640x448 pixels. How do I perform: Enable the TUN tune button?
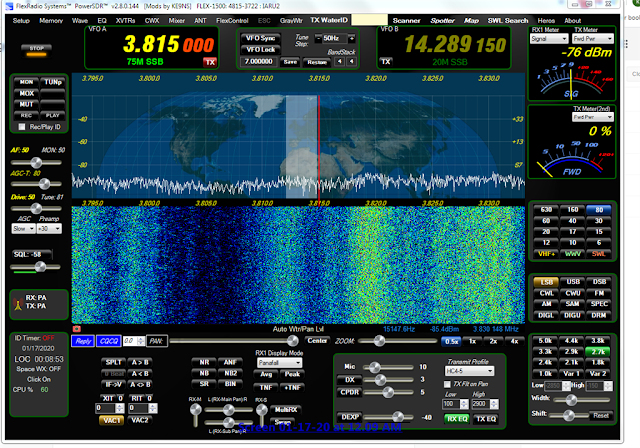[x=53, y=82]
